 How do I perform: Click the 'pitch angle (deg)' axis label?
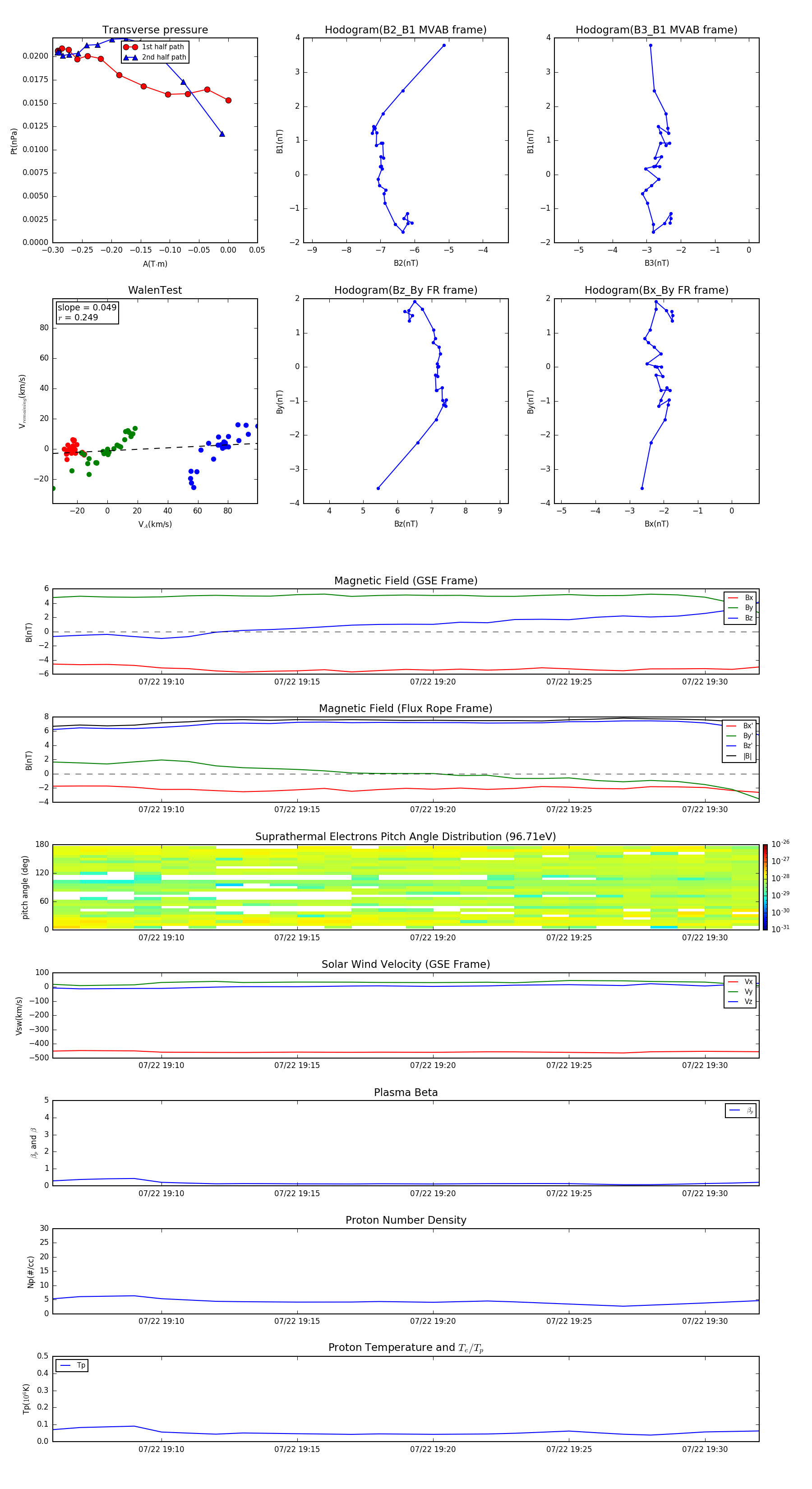25,887
